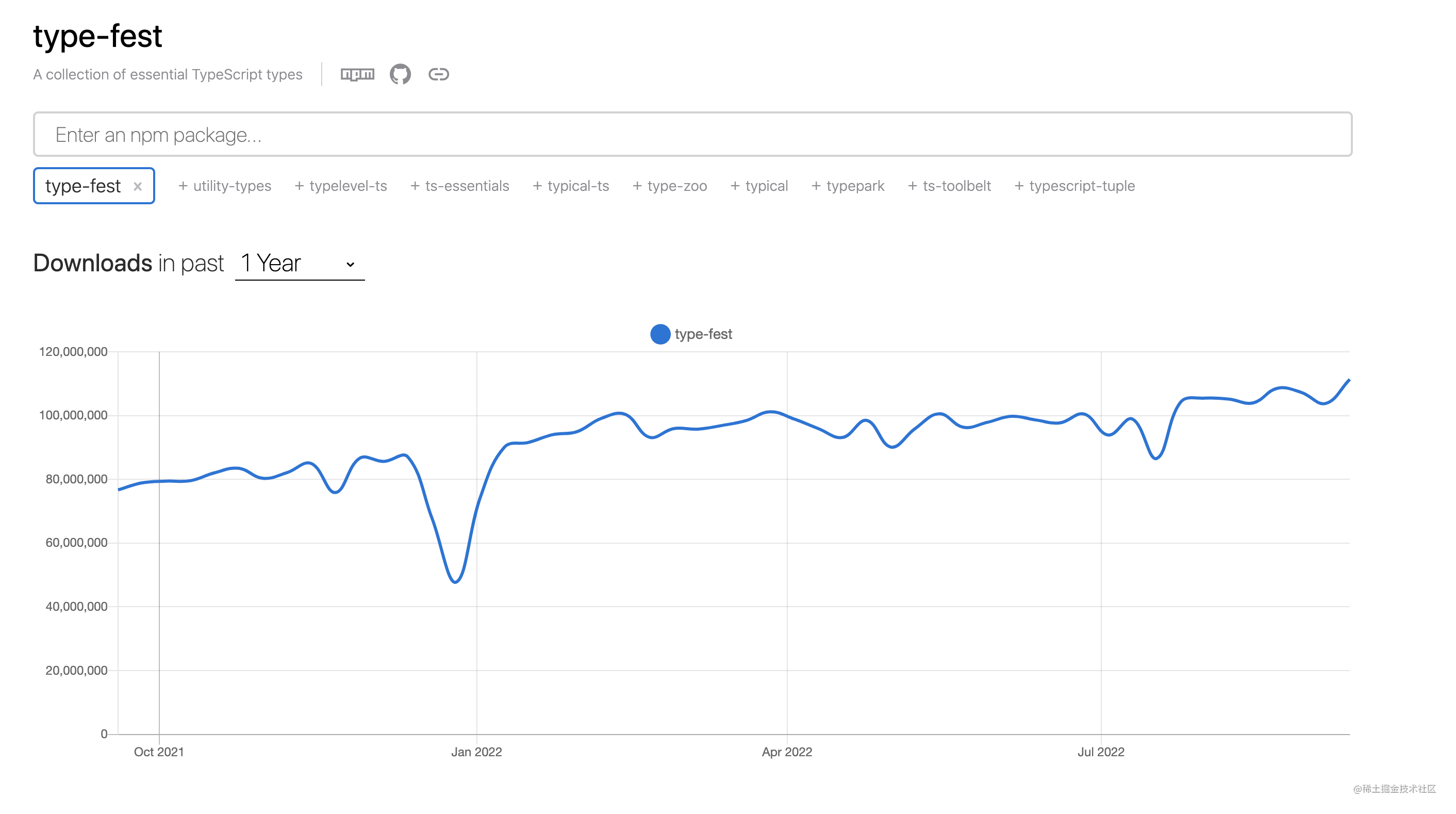This screenshot has height=814, width=1456.
Task: Click the 20,000,000 y-axis label
Action: (x=76, y=670)
